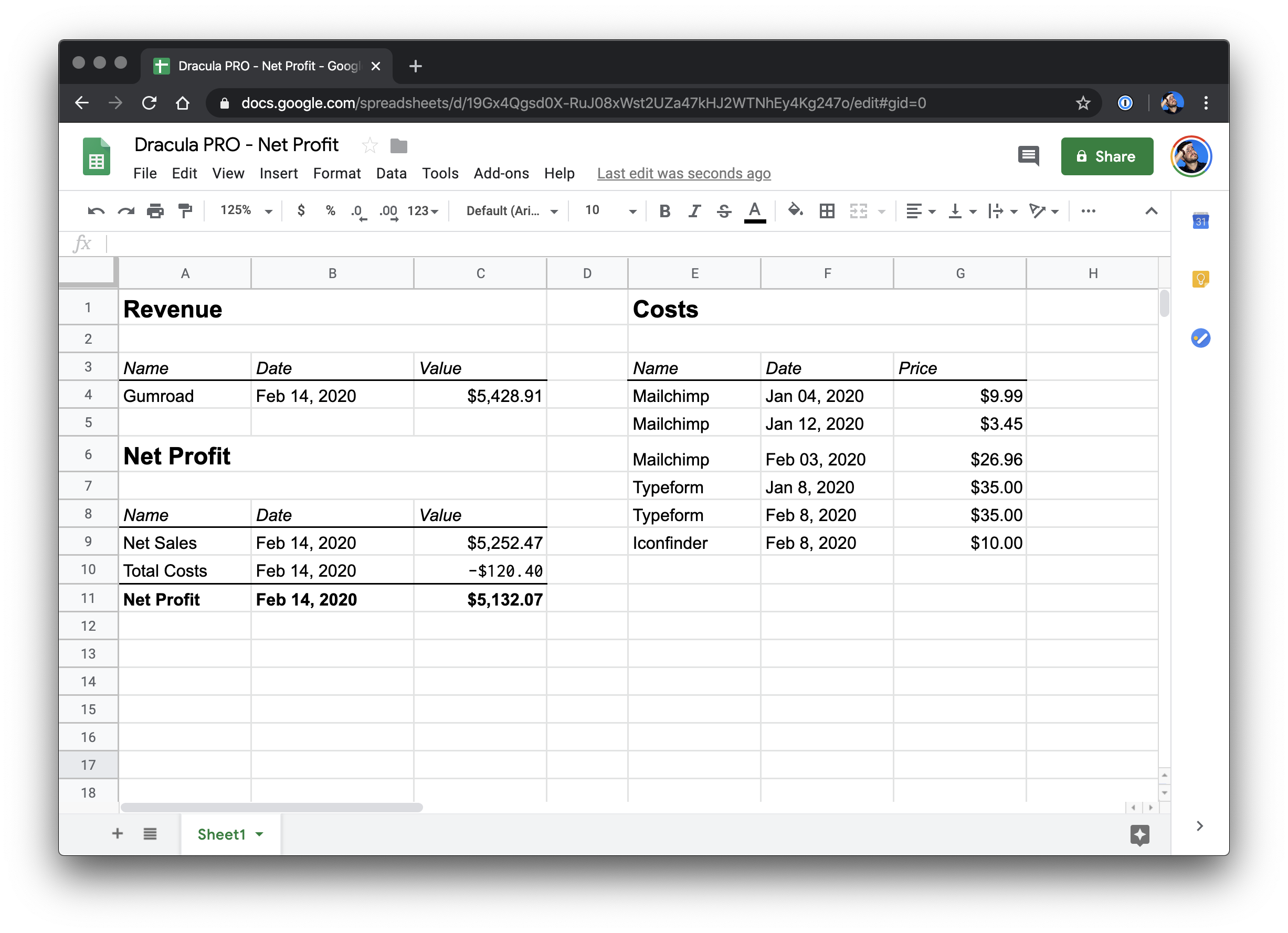
Task: Click the star to bookmark spreadsheet
Action: [372, 145]
